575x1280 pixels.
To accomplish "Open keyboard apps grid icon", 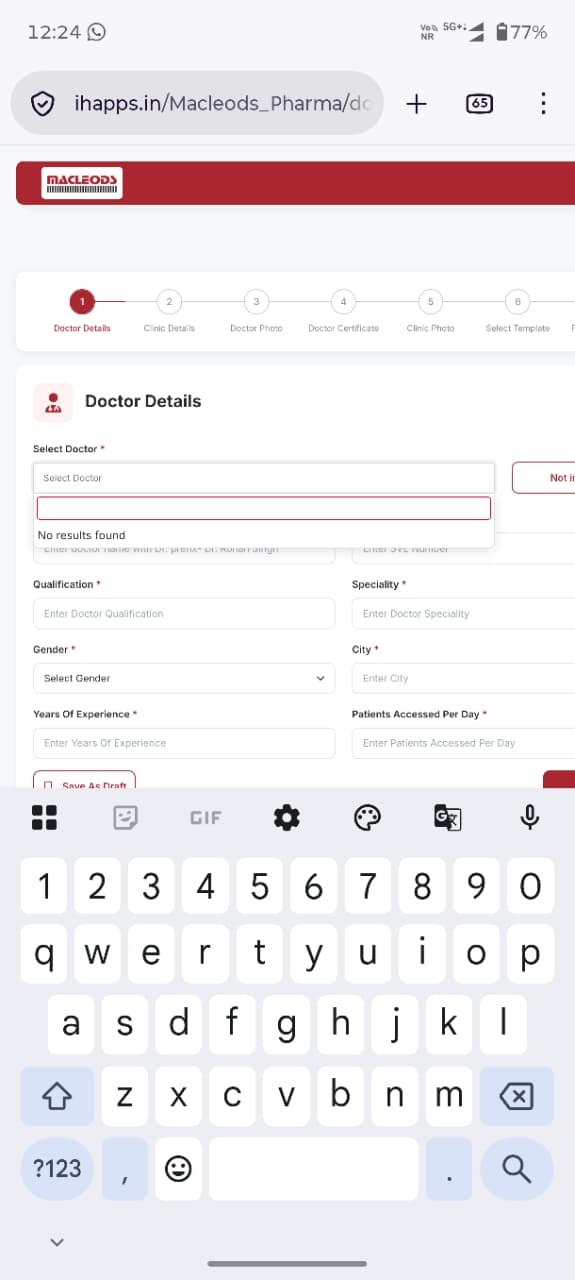I will [44, 817].
